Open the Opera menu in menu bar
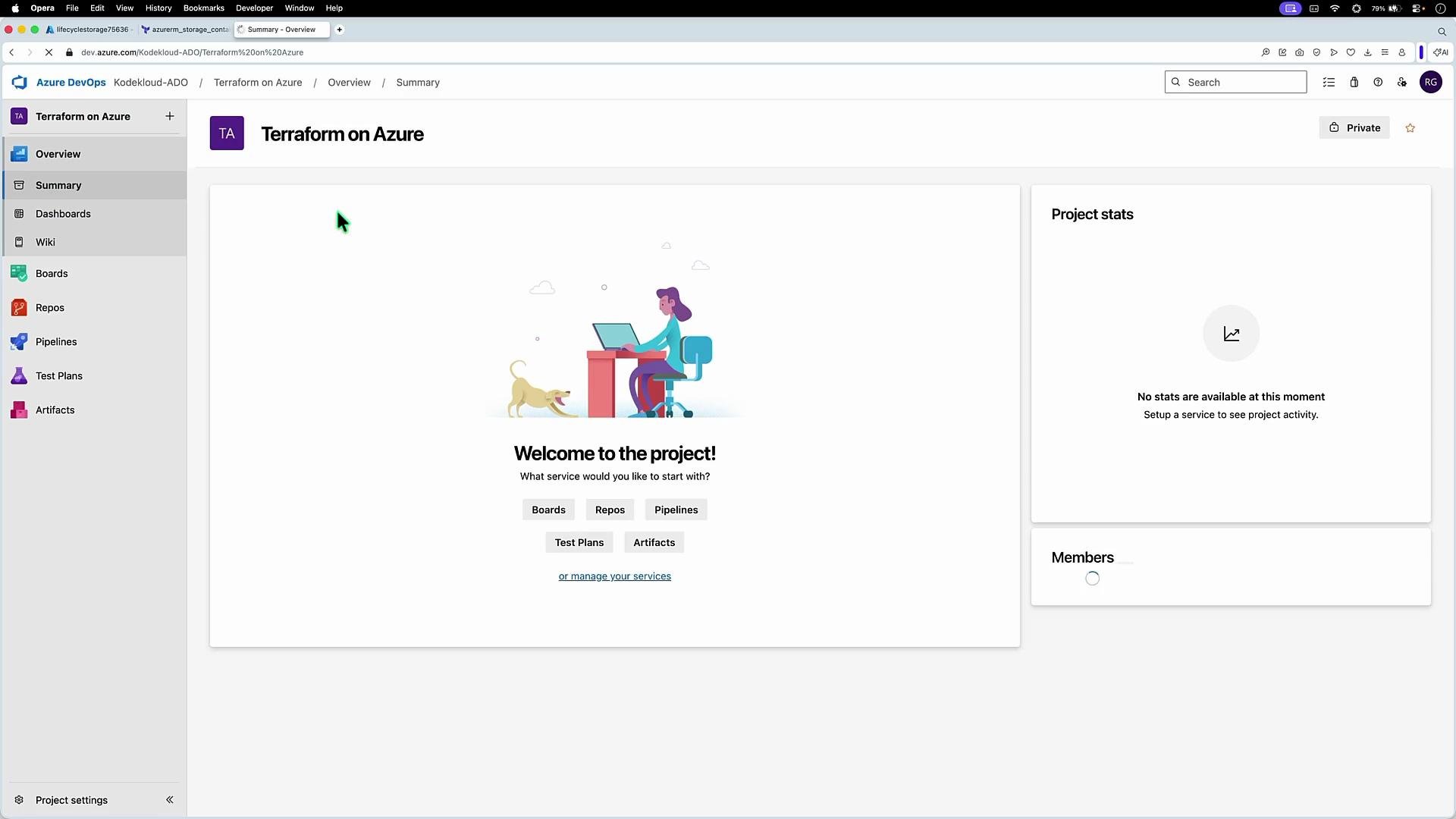 (x=42, y=8)
